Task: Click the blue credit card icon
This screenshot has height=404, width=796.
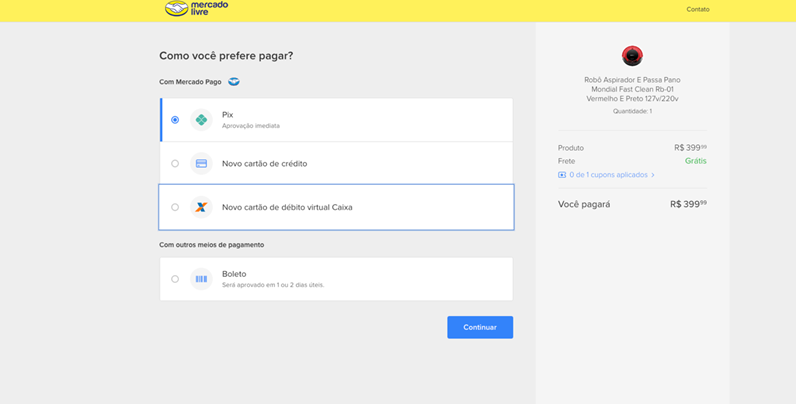Action: 201,163
